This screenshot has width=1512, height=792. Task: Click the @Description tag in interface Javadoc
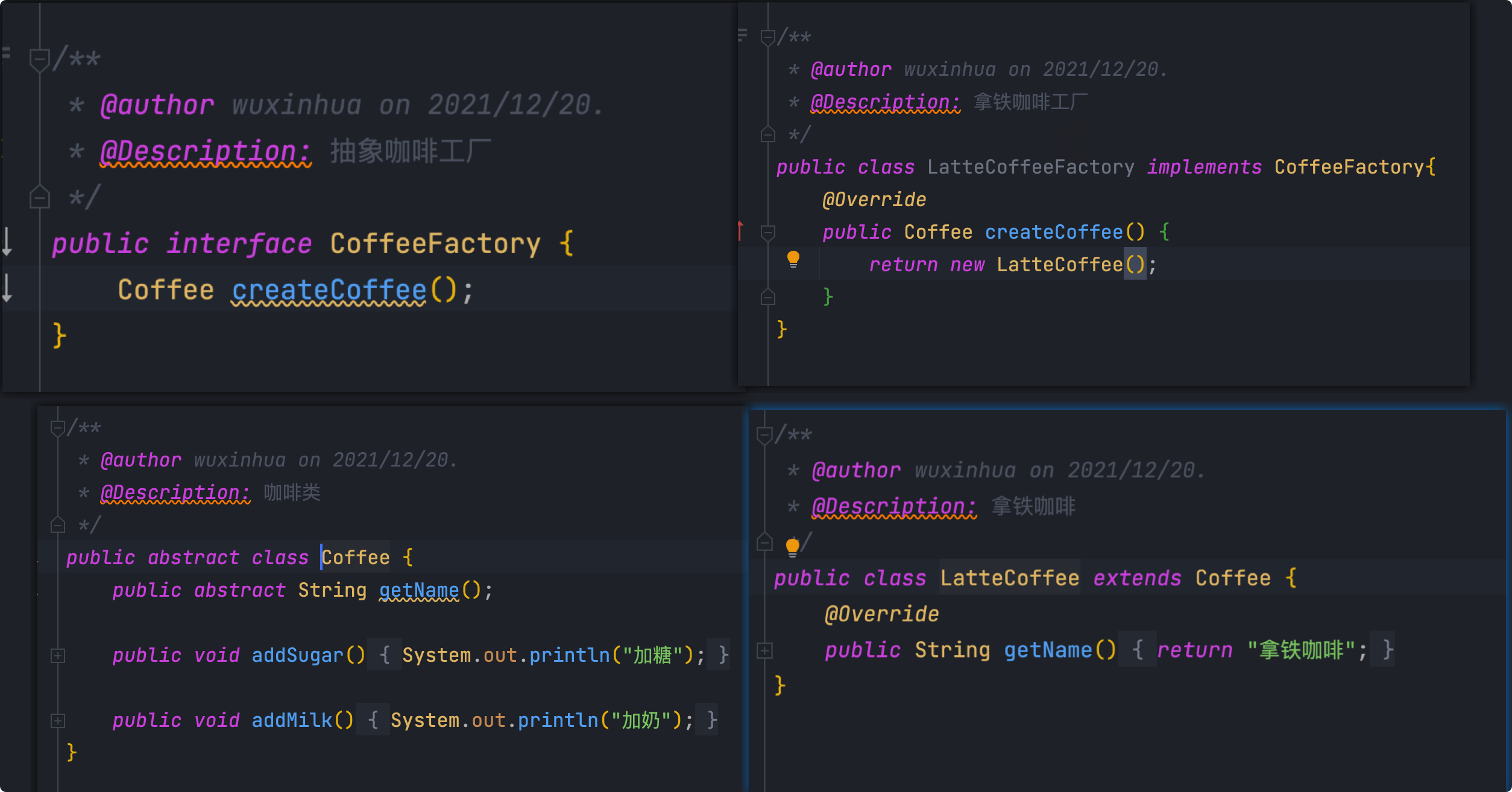(205, 151)
